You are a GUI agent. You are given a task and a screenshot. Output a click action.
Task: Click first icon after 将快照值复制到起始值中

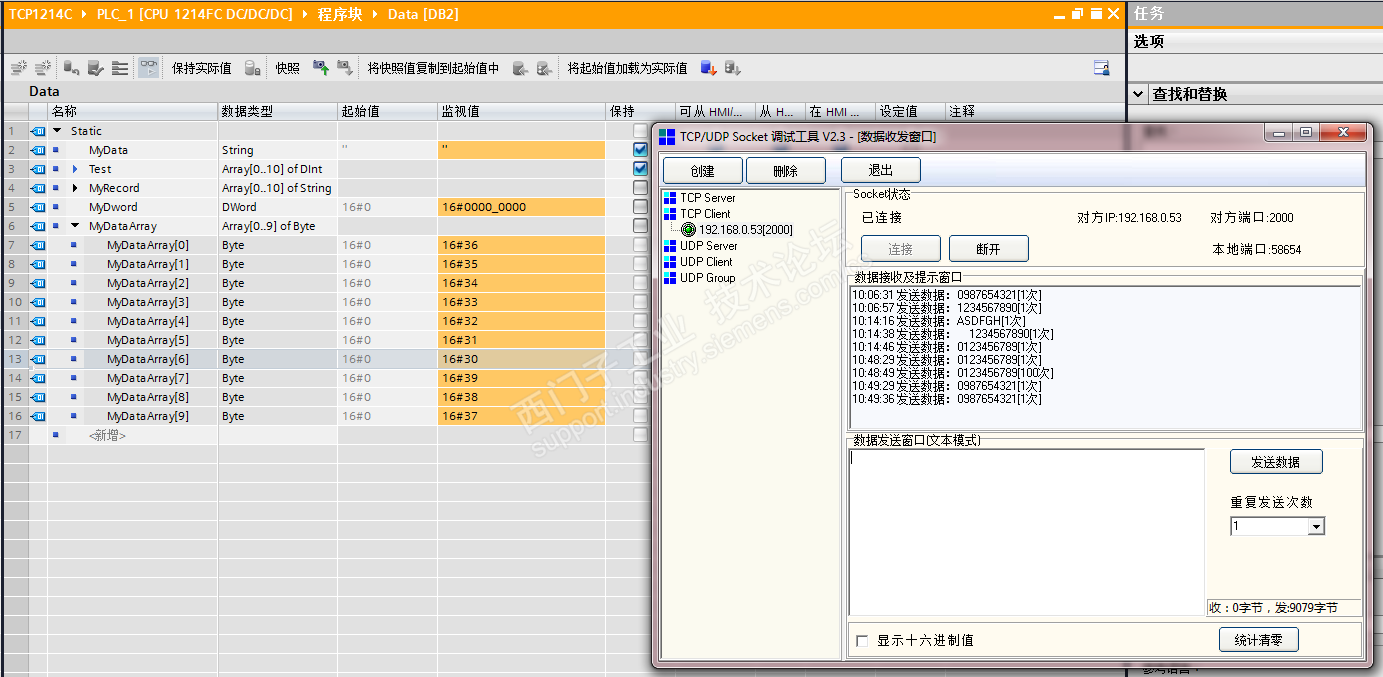coord(520,68)
